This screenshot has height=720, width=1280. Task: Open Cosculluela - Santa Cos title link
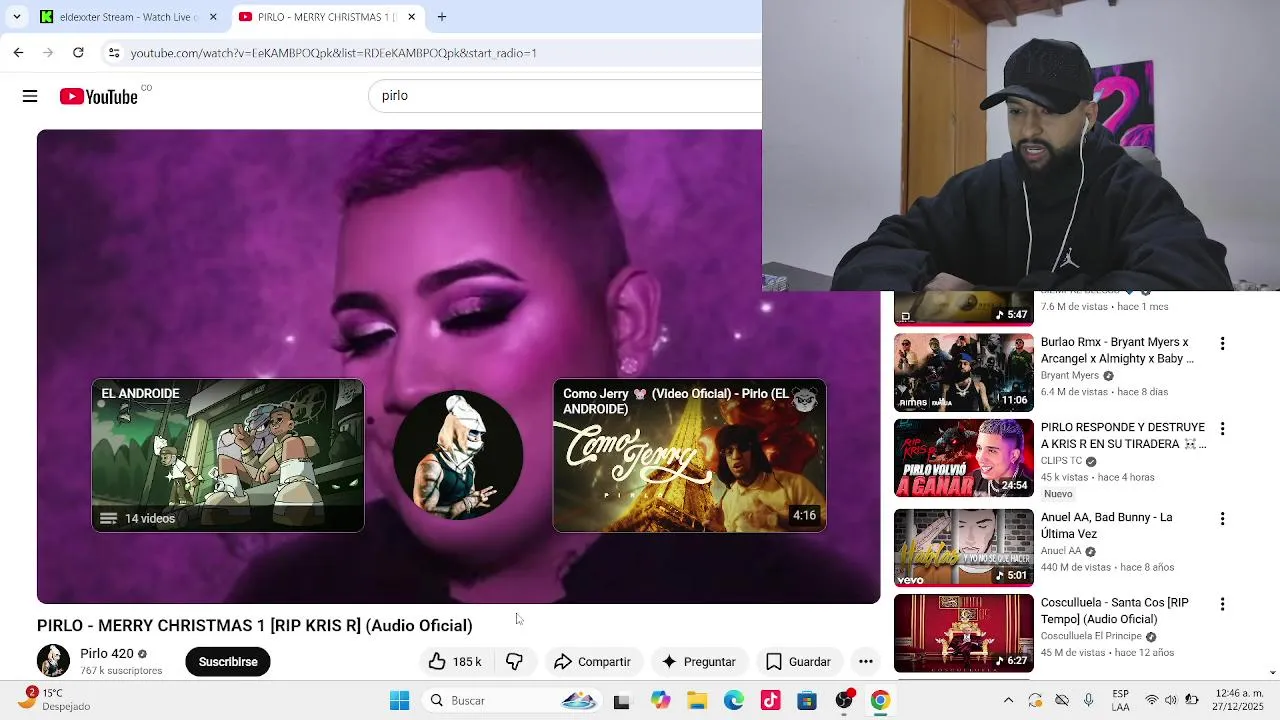pos(1115,611)
